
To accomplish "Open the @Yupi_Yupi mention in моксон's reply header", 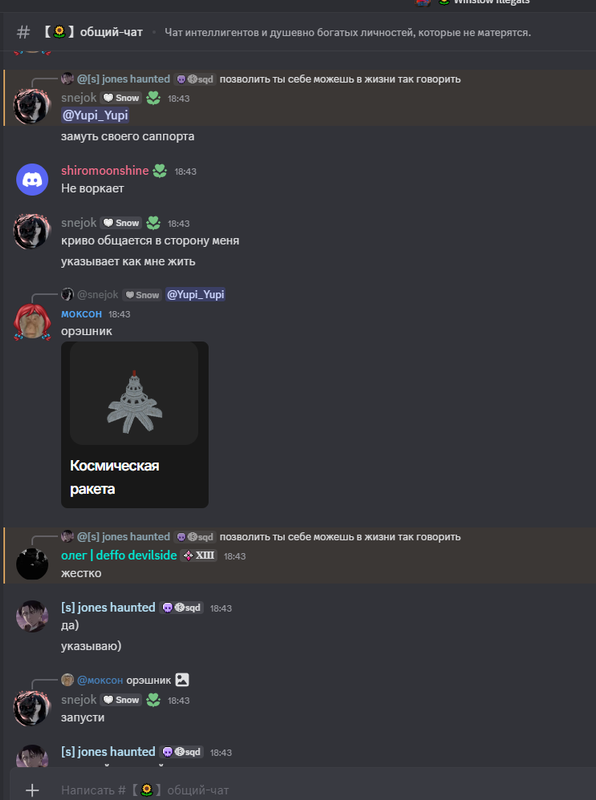I will point(195,294).
